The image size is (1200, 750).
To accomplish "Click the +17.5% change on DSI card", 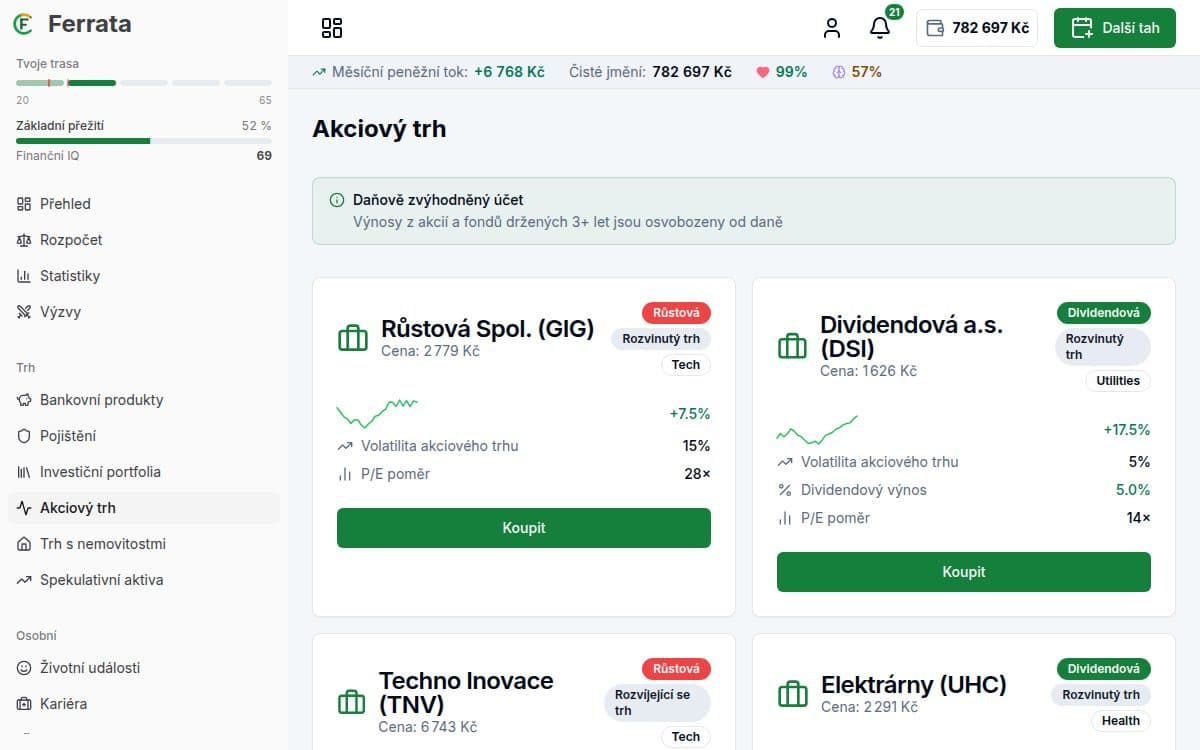I will point(1127,430).
